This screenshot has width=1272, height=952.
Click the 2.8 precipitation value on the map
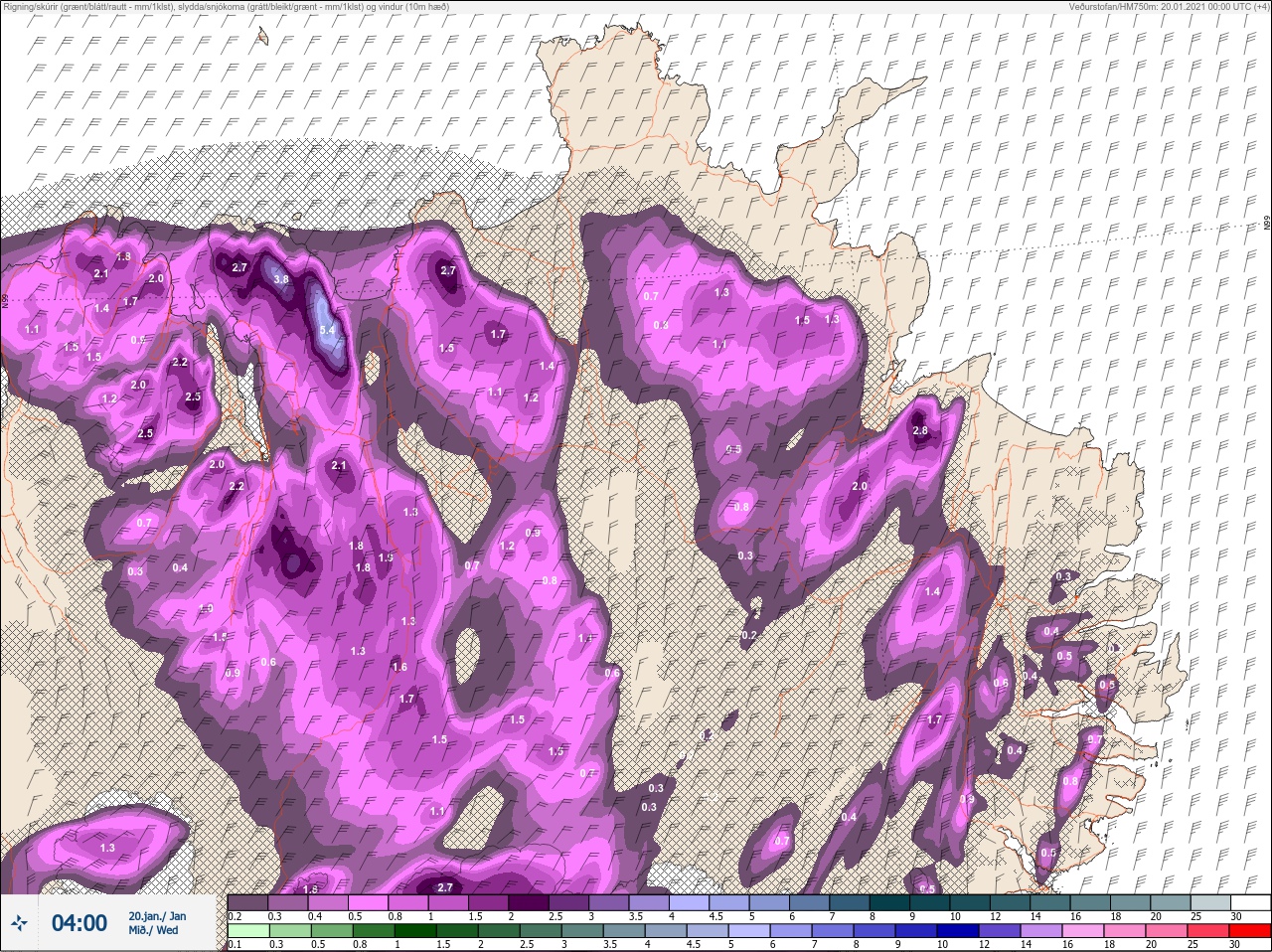point(919,430)
